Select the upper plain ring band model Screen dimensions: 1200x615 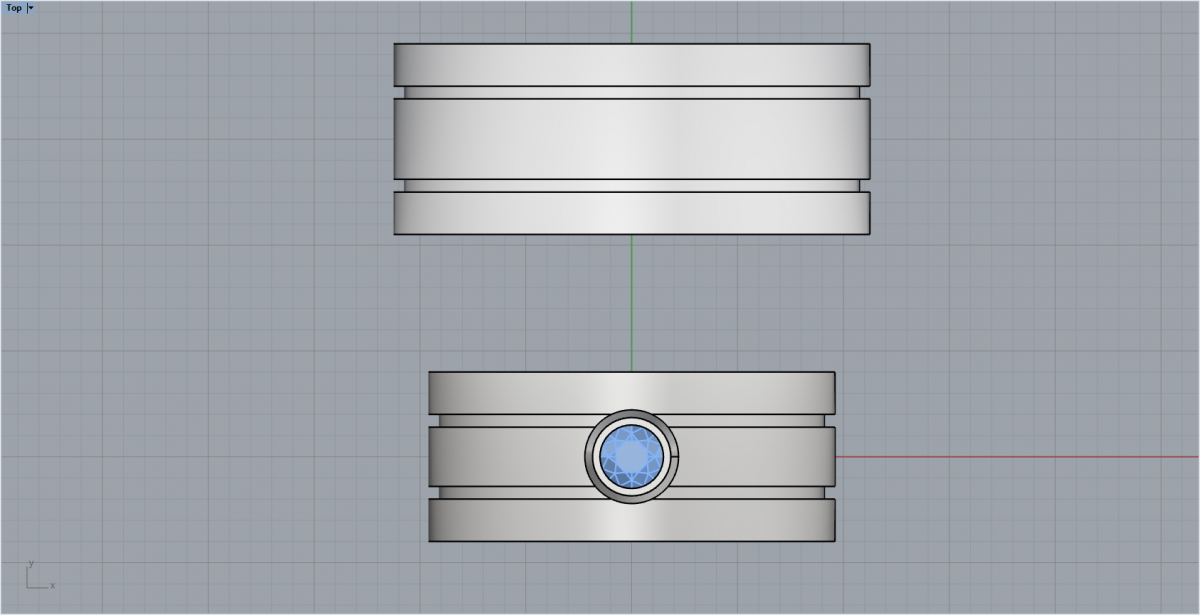point(631,139)
